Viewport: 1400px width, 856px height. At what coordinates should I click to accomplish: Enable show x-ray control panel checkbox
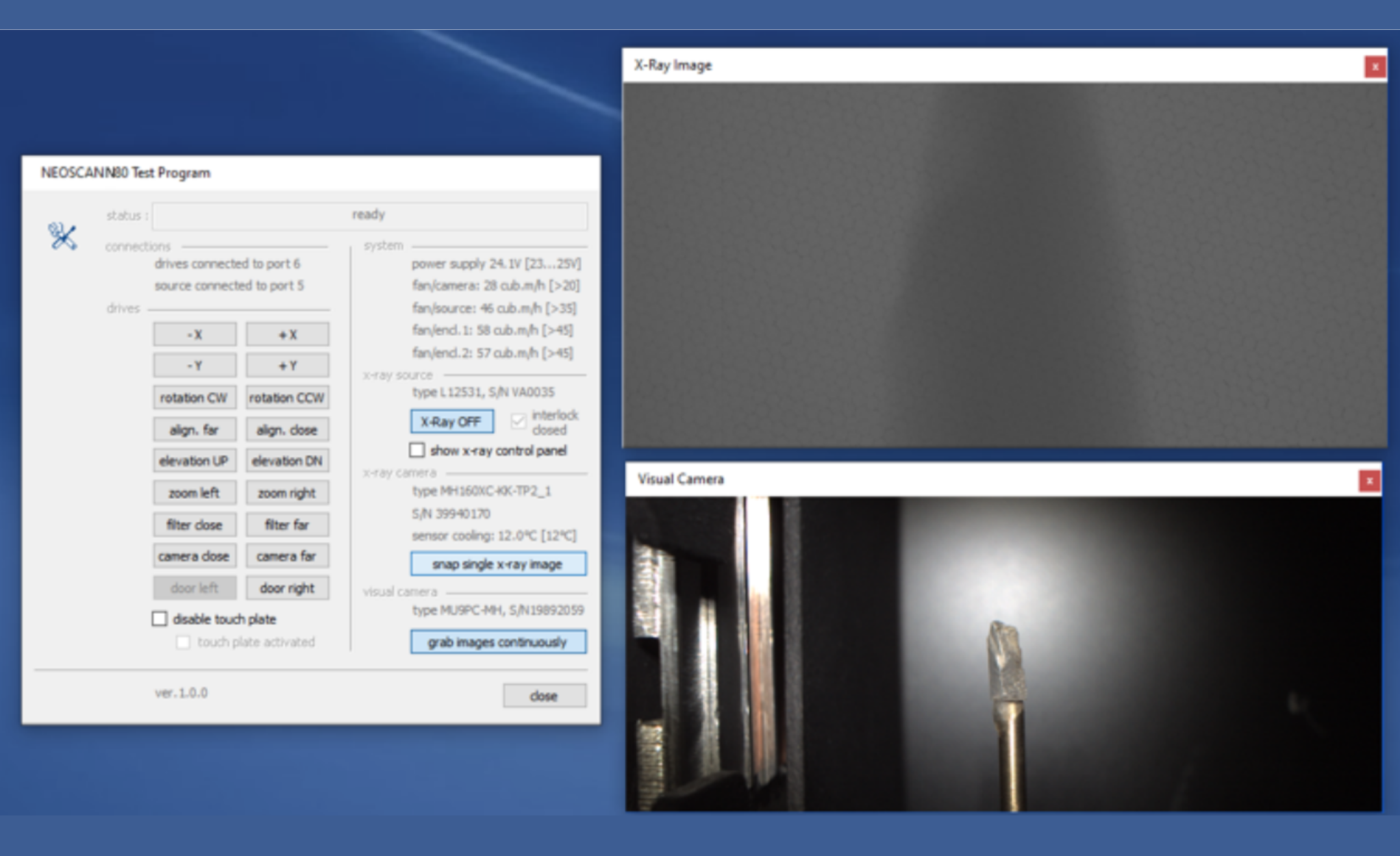(x=418, y=450)
